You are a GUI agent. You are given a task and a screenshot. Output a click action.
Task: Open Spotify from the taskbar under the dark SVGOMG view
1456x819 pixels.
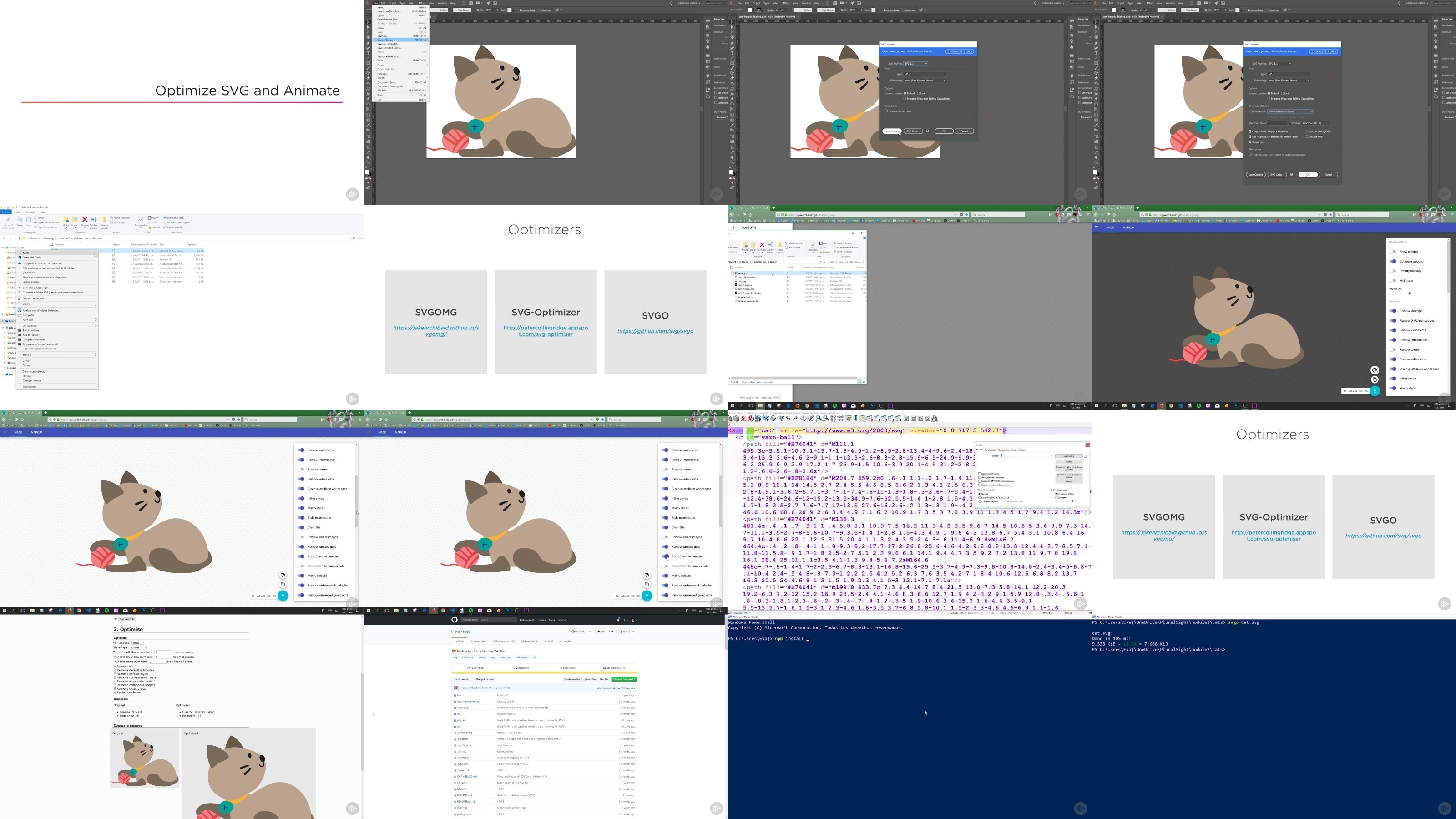(x=1199, y=406)
